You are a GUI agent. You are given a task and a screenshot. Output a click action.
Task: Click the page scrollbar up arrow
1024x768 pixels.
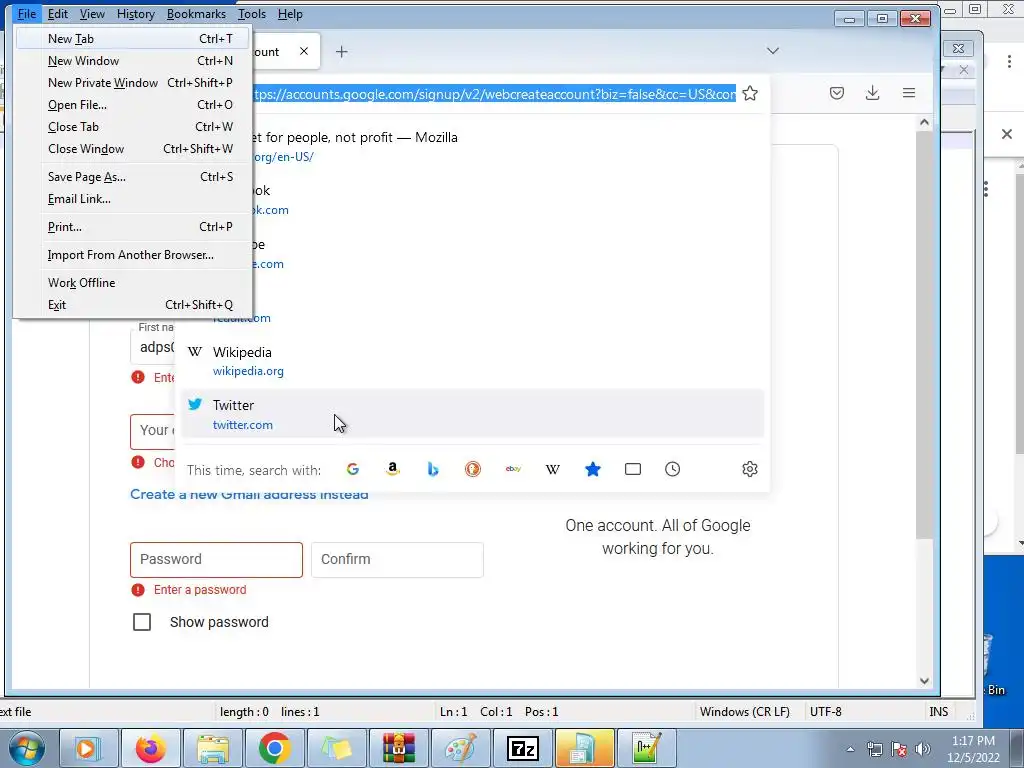click(x=924, y=122)
